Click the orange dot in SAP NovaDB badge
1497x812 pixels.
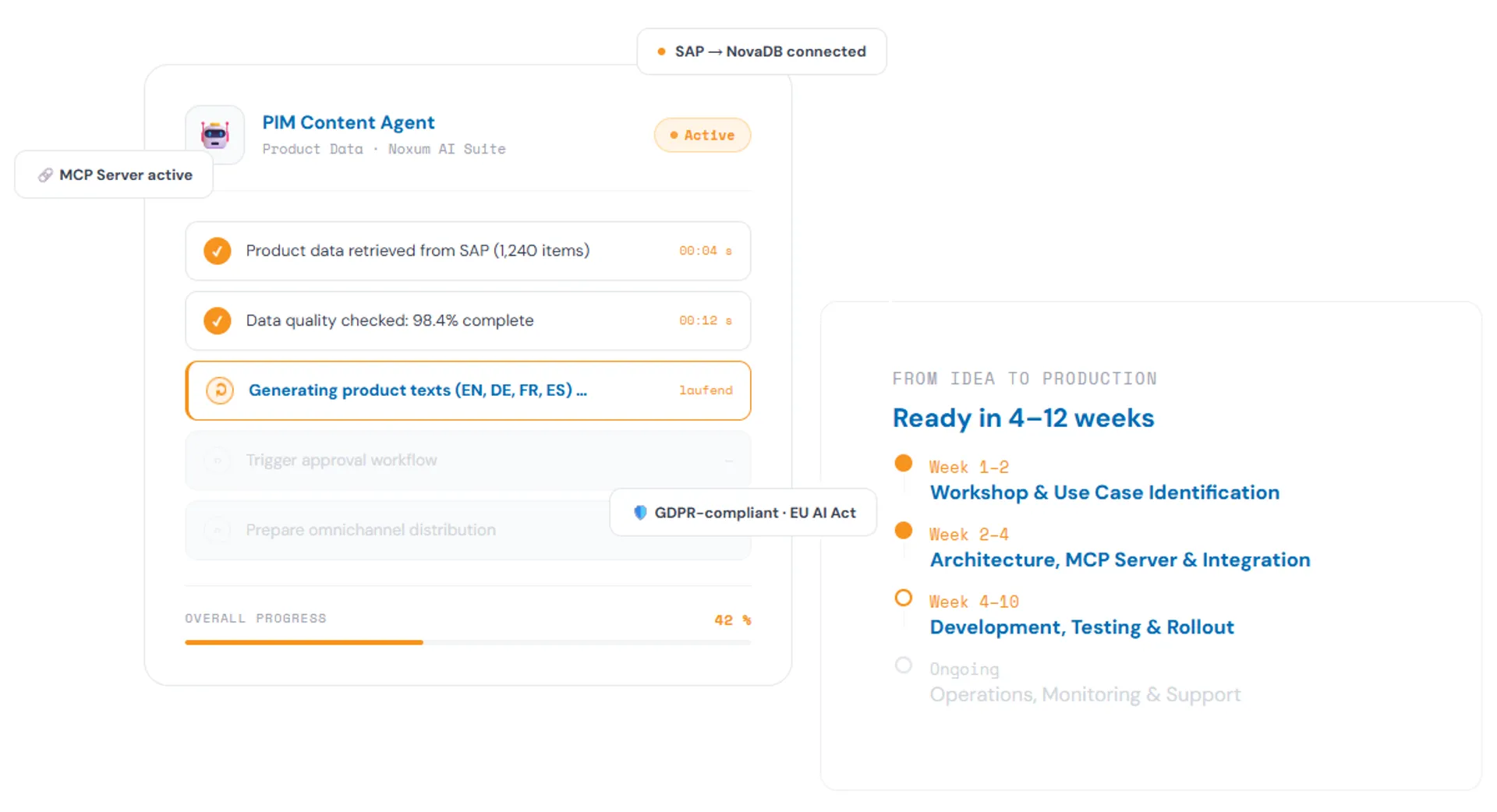[661, 51]
